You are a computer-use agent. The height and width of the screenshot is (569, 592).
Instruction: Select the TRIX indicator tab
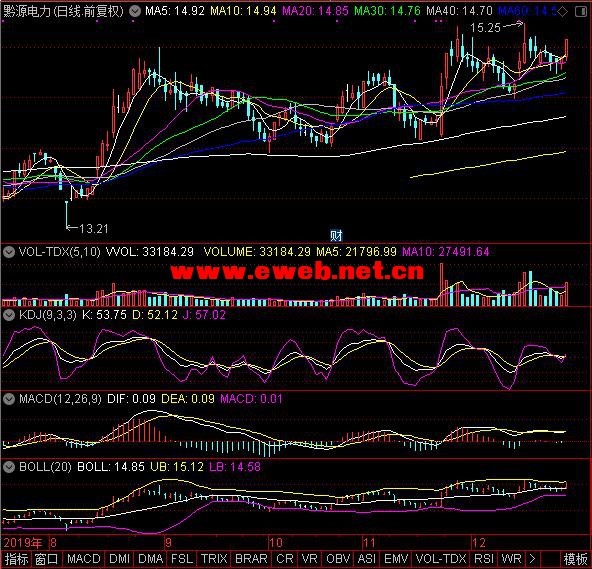point(214,559)
